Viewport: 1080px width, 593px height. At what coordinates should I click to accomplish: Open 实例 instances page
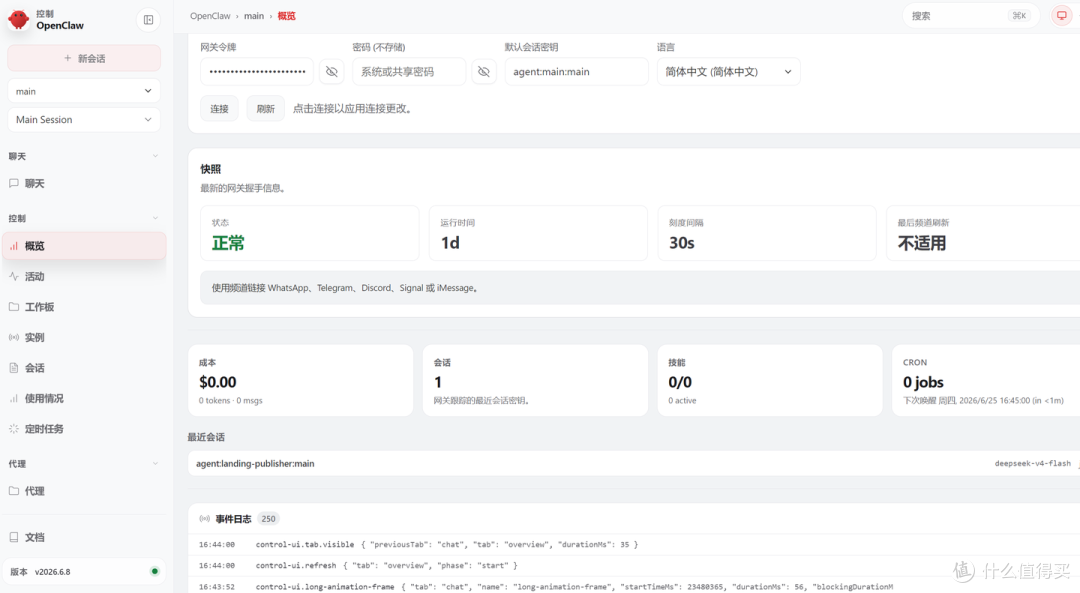(x=84, y=337)
